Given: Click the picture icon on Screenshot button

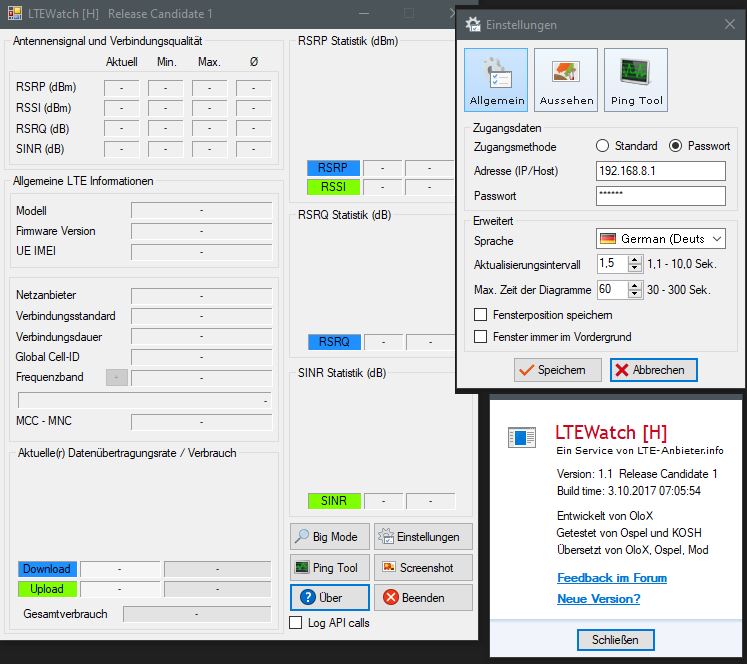Looking at the screenshot, I should [x=389, y=567].
